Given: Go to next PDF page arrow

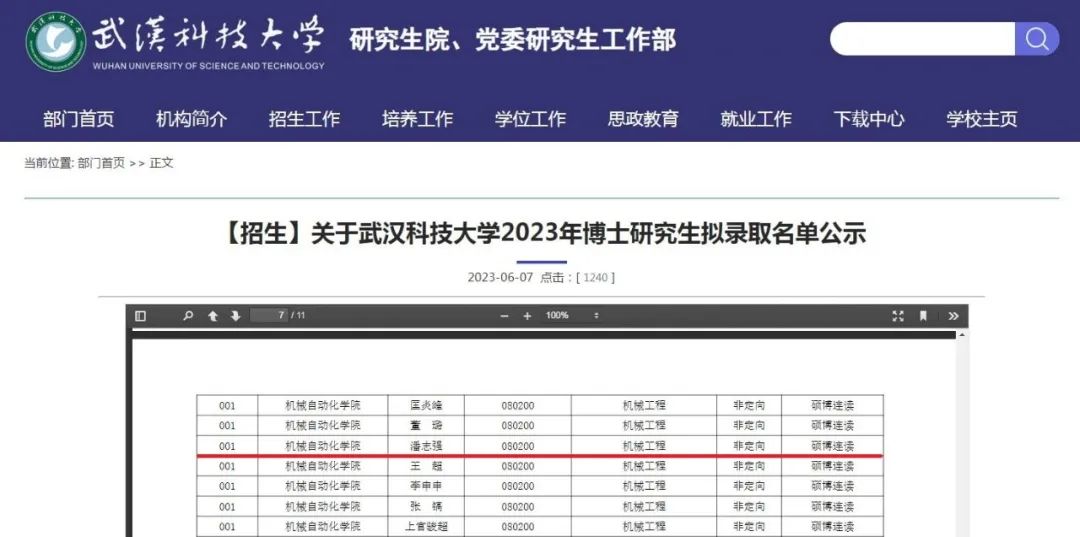Looking at the screenshot, I should pos(236,316).
